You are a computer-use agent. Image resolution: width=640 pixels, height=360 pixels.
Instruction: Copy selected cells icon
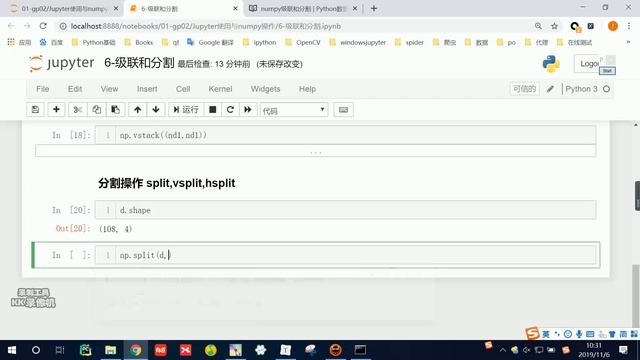tap(96, 109)
